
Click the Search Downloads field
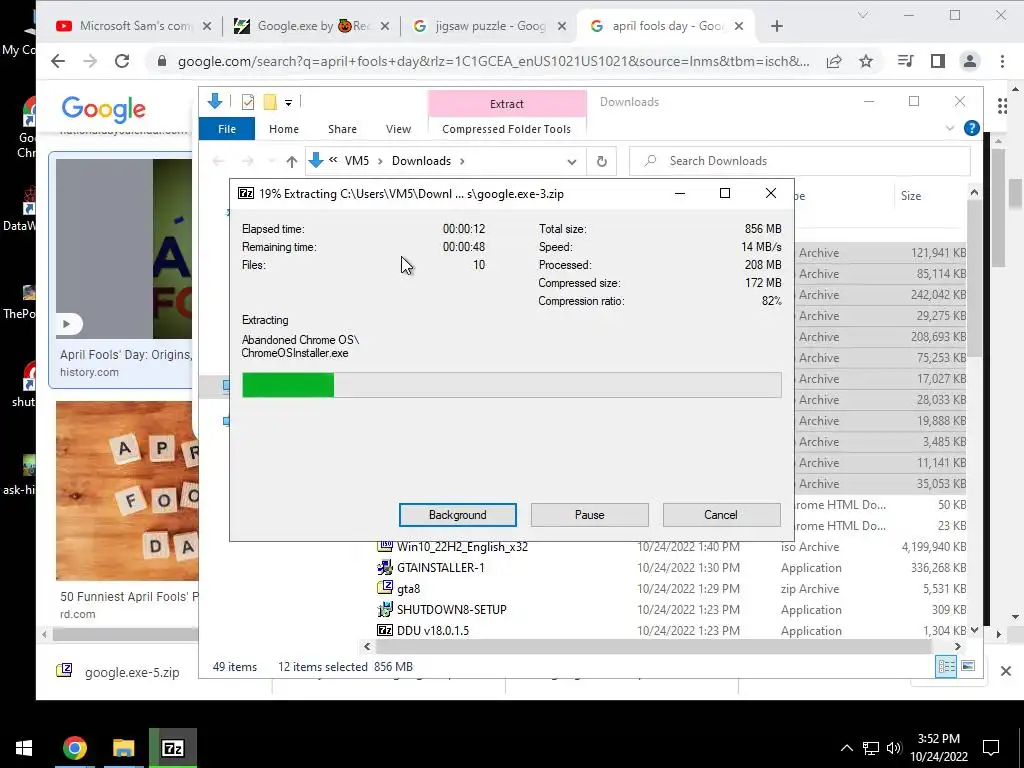point(799,161)
